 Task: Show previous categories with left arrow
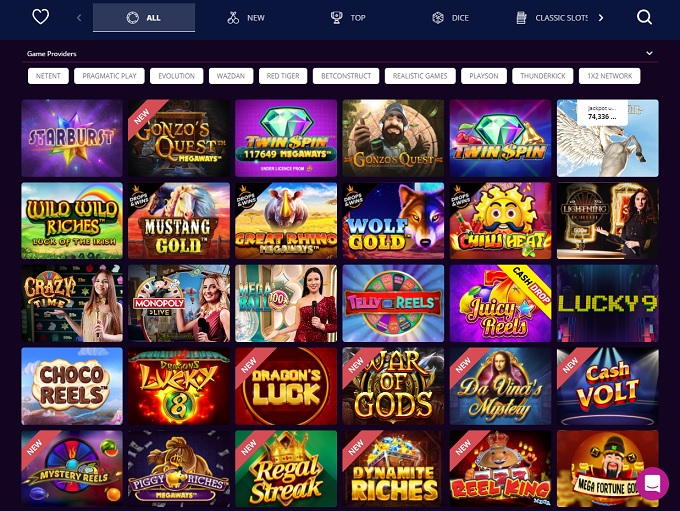tap(79, 18)
